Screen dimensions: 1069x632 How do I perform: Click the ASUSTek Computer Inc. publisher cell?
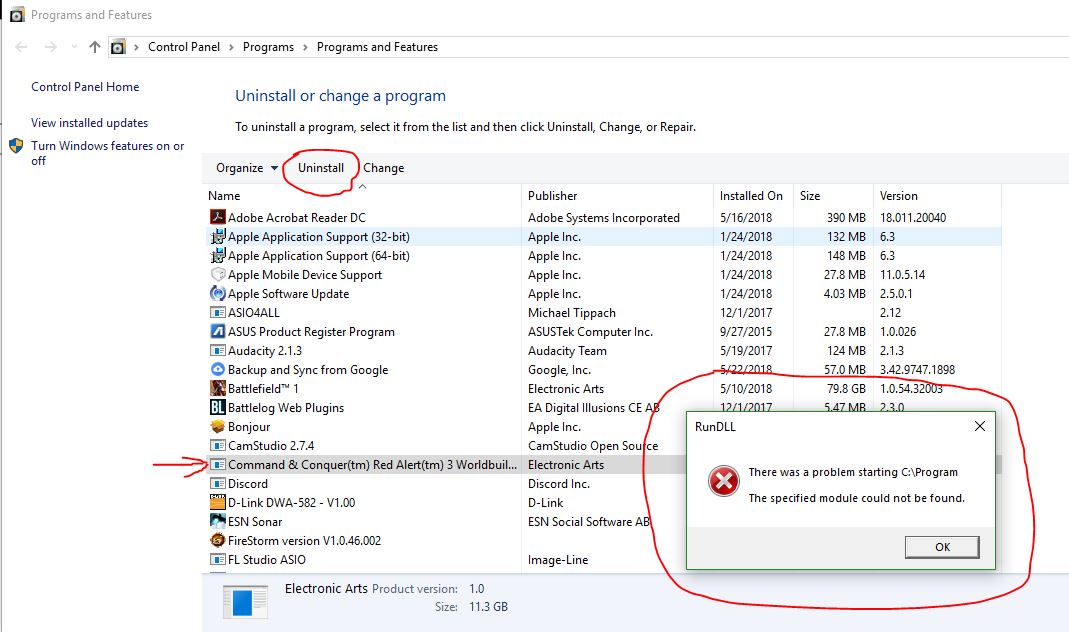click(x=590, y=332)
